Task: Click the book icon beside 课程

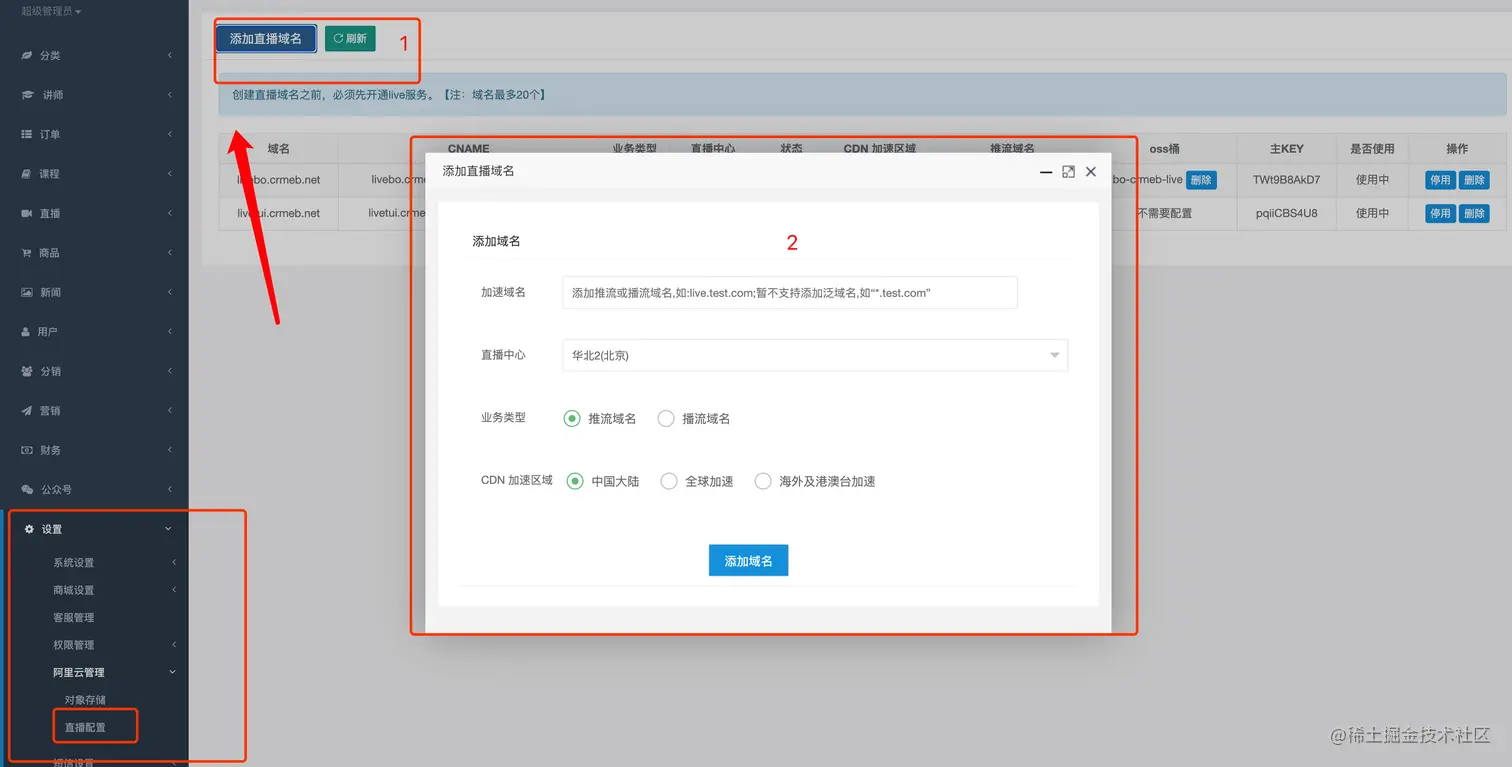Action: 27,174
